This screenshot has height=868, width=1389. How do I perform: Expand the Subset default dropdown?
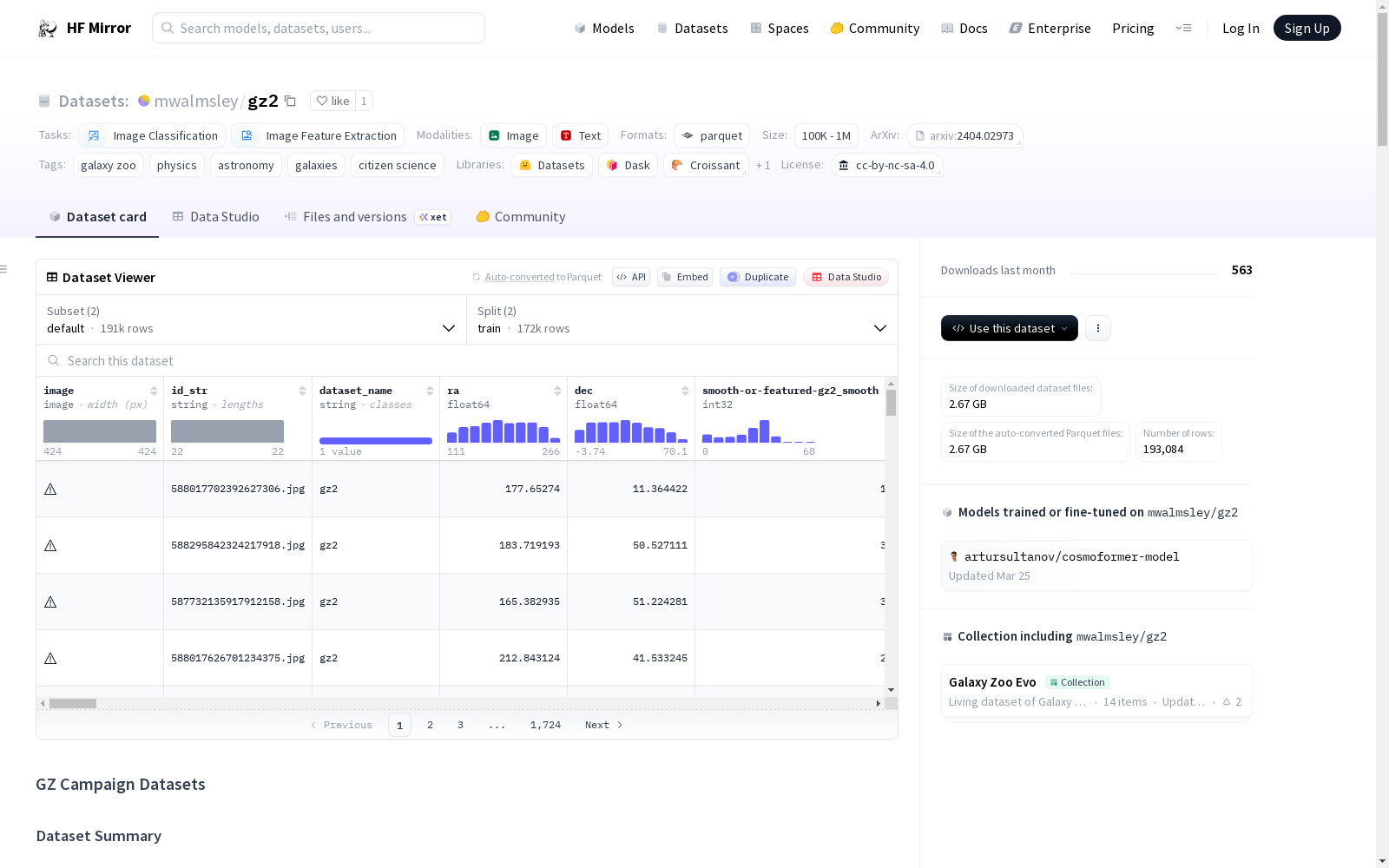(x=252, y=319)
